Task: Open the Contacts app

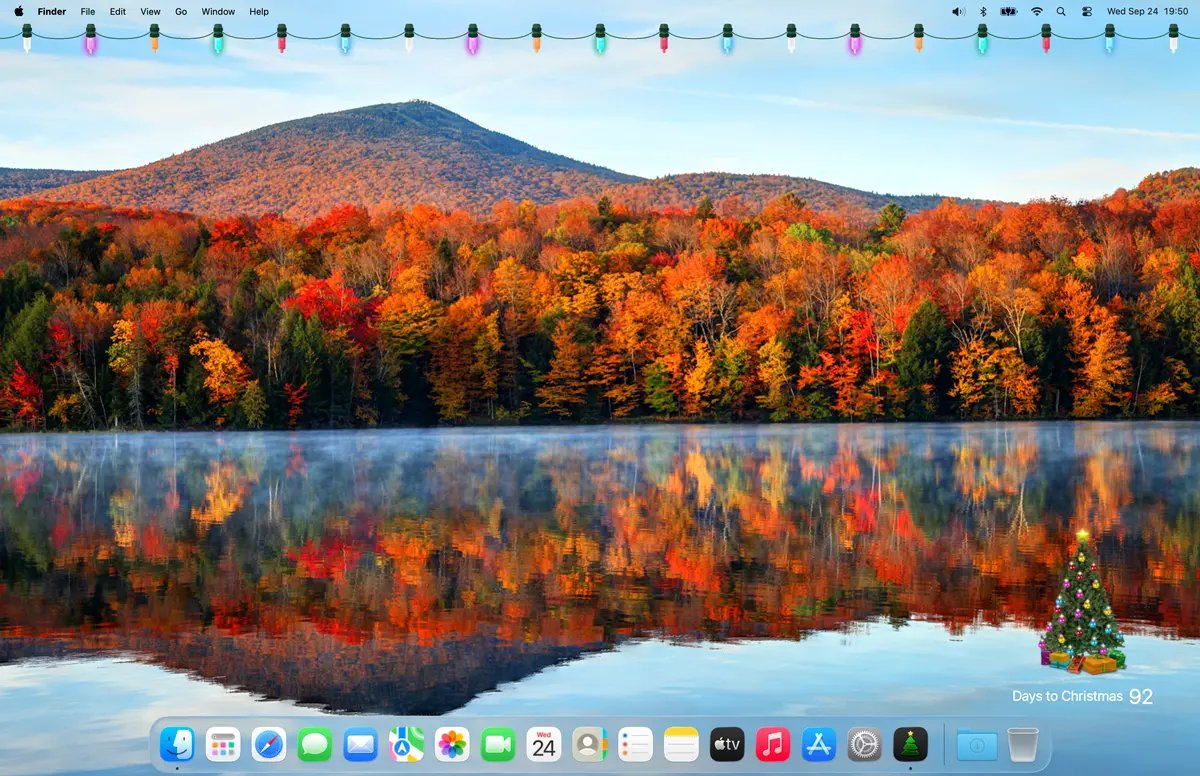Action: (589, 745)
